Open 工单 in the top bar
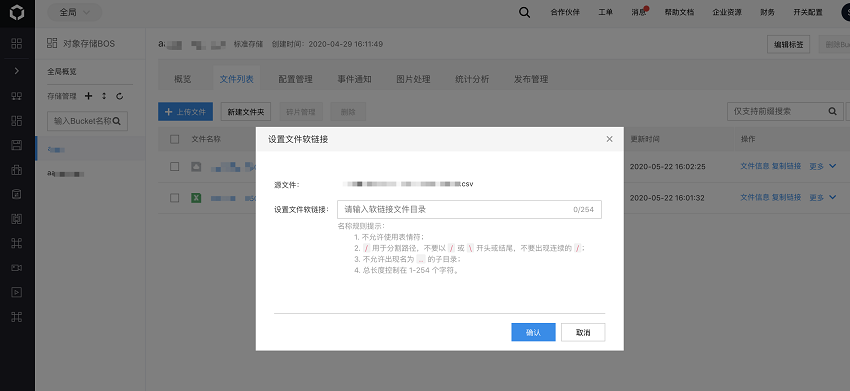The image size is (850, 391). point(606,12)
